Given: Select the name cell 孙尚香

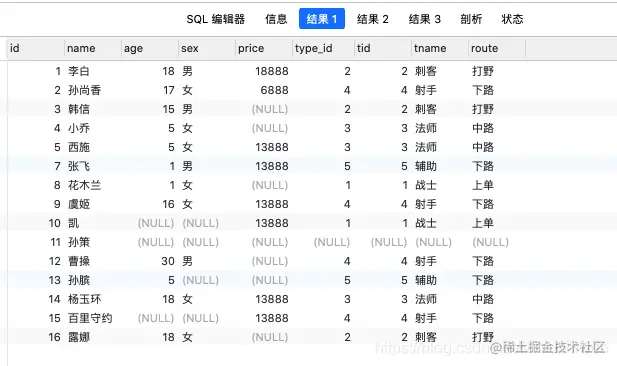Looking at the screenshot, I should [84, 90].
